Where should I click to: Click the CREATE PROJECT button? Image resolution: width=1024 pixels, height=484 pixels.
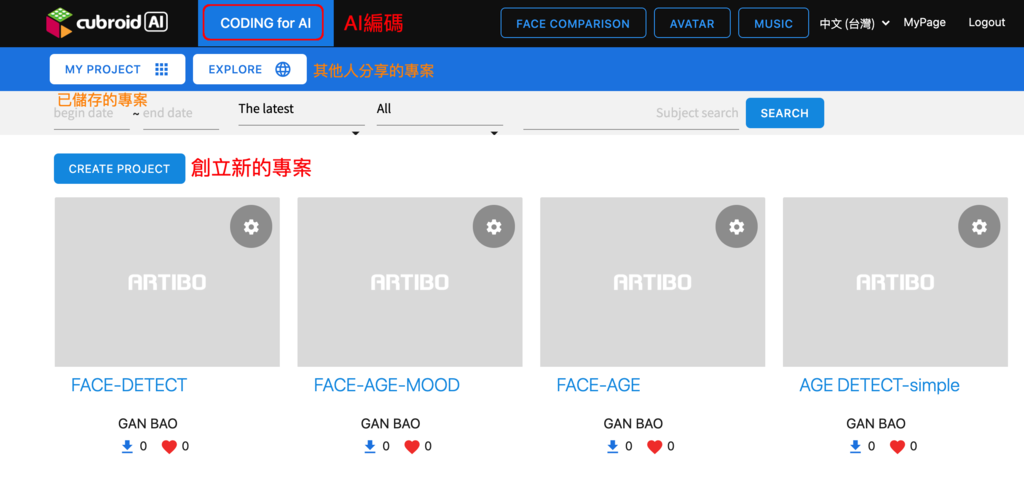click(120, 169)
